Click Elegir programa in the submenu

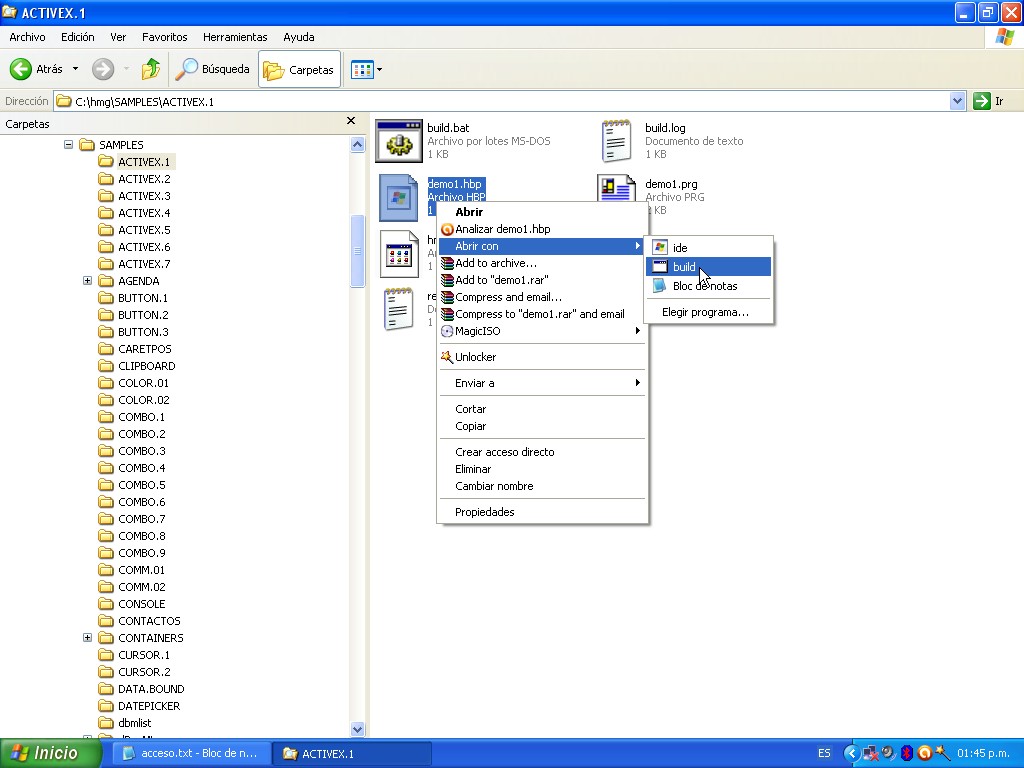point(707,311)
